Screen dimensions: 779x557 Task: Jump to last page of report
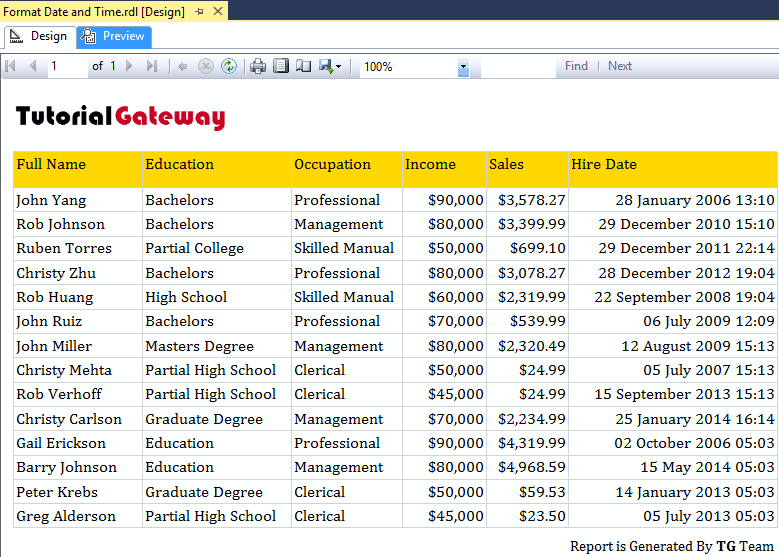pos(152,66)
